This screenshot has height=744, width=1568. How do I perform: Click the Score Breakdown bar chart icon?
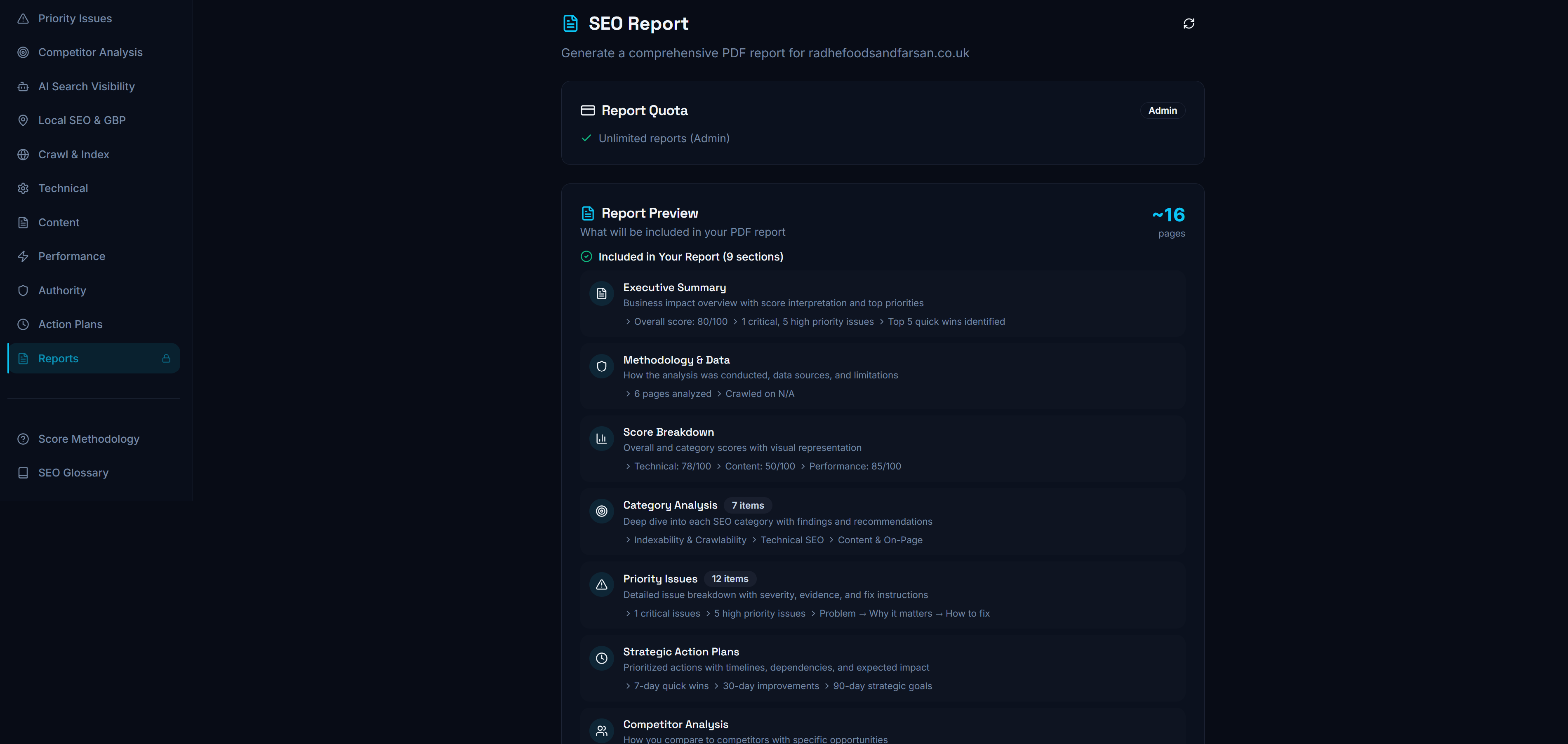click(x=601, y=439)
